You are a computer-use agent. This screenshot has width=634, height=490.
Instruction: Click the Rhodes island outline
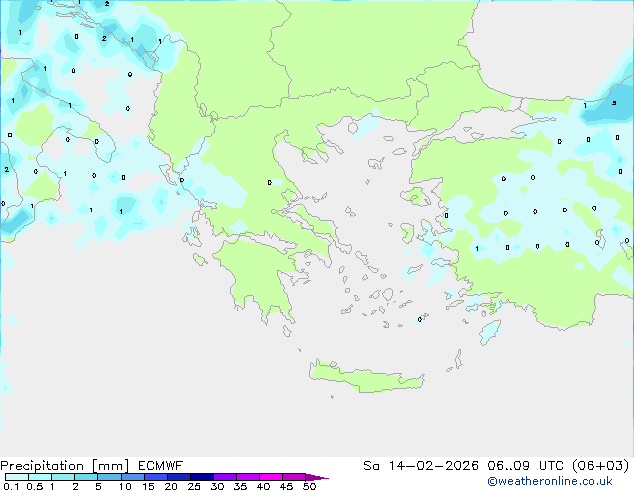click(490, 332)
